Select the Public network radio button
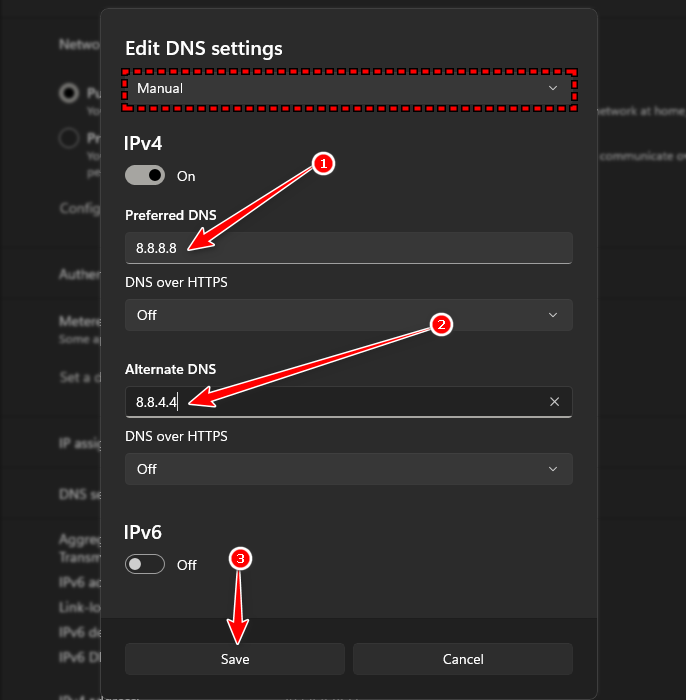 [69, 93]
